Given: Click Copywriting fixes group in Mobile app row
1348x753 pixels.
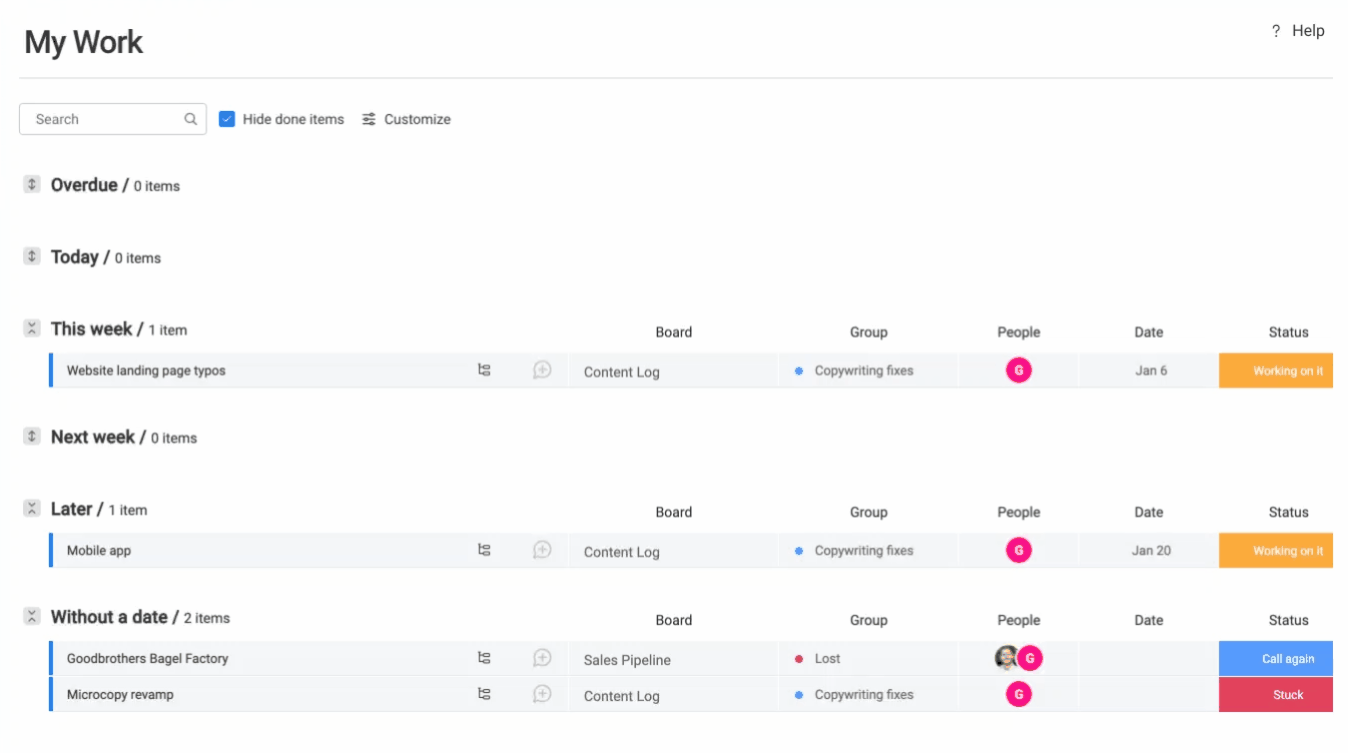Looking at the screenshot, I should point(864,550).
